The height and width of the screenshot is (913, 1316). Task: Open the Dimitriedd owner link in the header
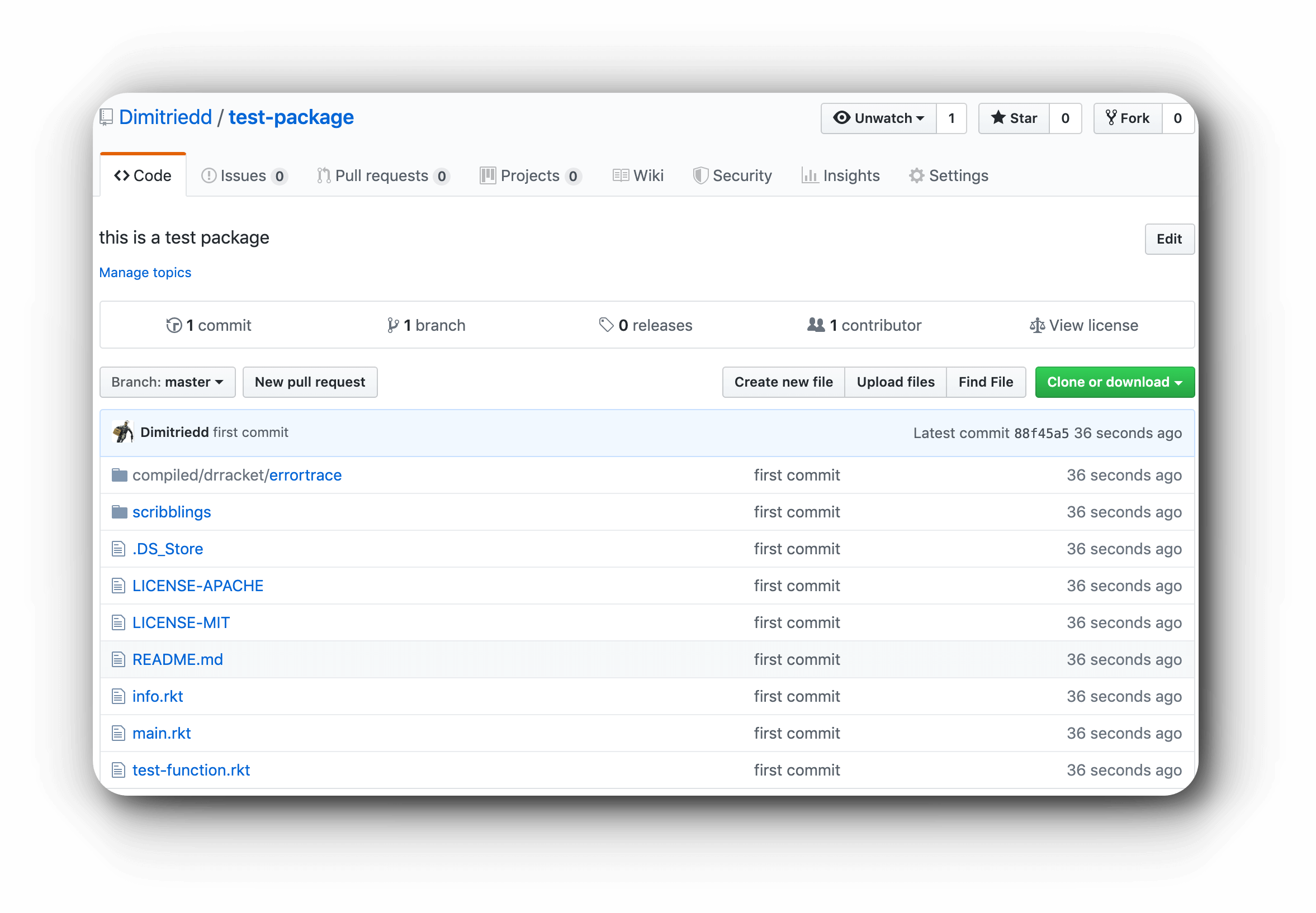(165, 117)
